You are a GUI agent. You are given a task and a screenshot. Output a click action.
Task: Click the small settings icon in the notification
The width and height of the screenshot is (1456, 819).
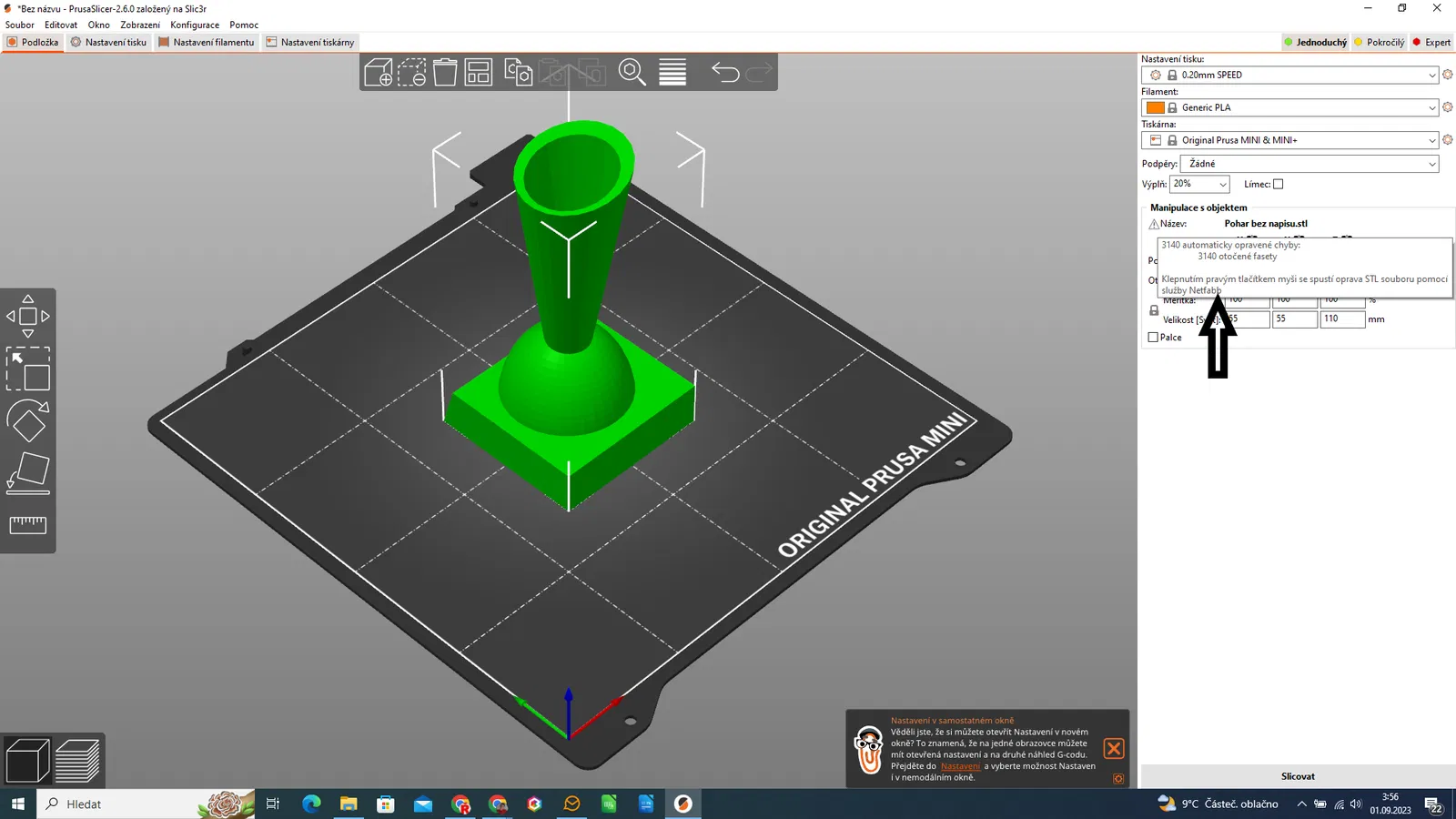coord(1118,779)
